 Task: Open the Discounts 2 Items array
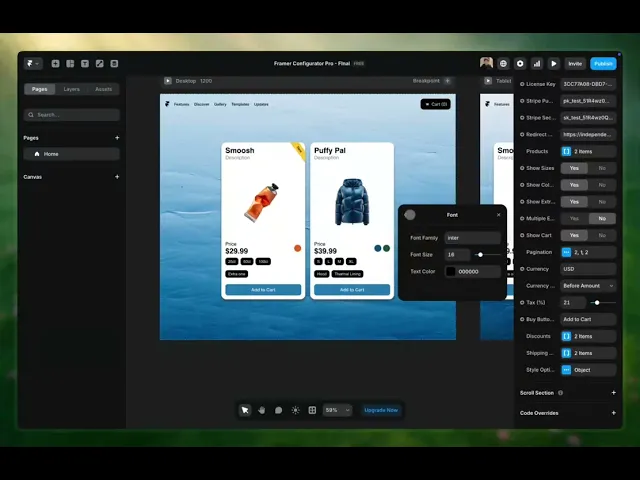pyautogui.click(x=588, y=336)
